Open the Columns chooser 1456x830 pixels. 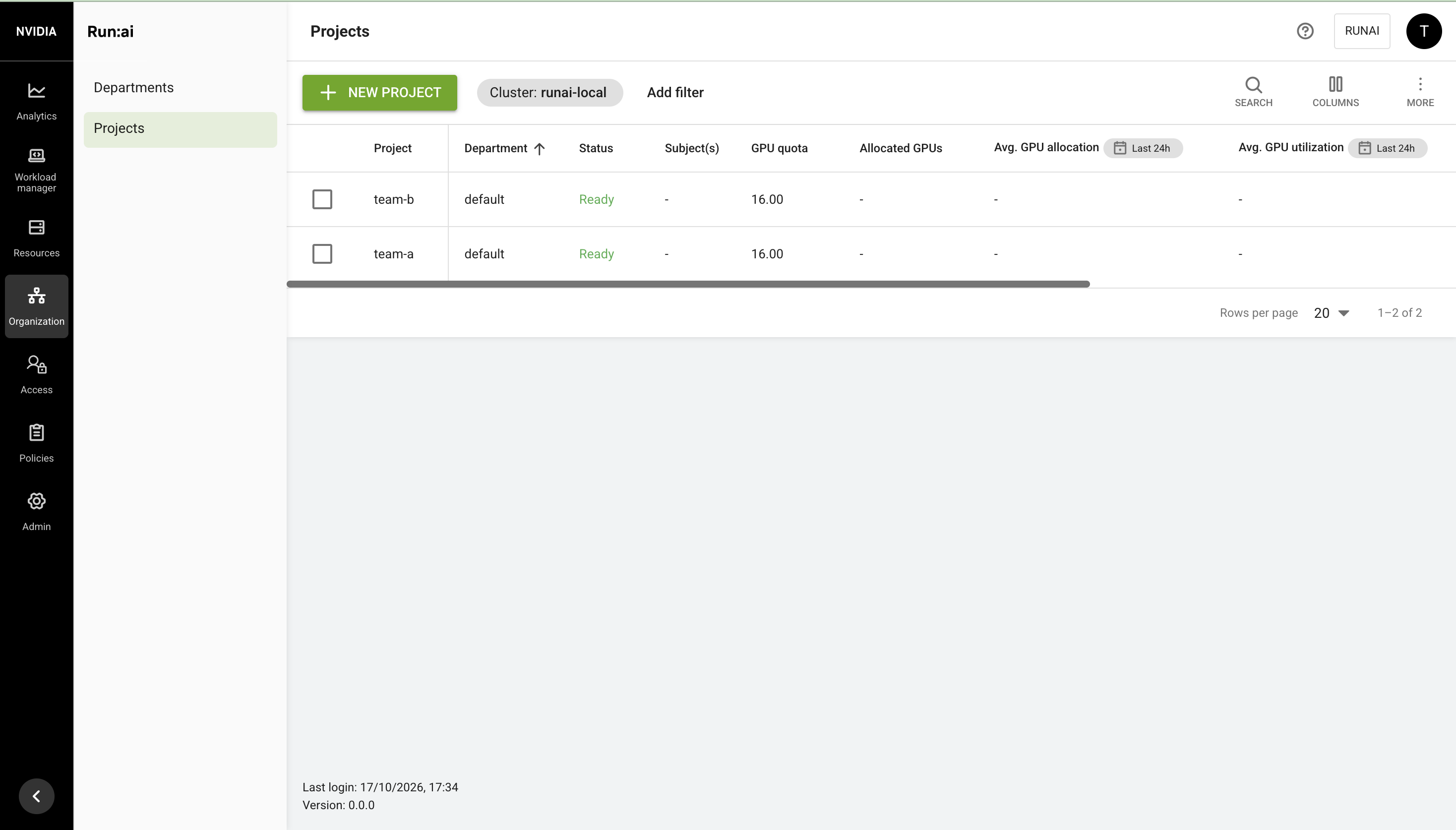[x=1335, y=92]
